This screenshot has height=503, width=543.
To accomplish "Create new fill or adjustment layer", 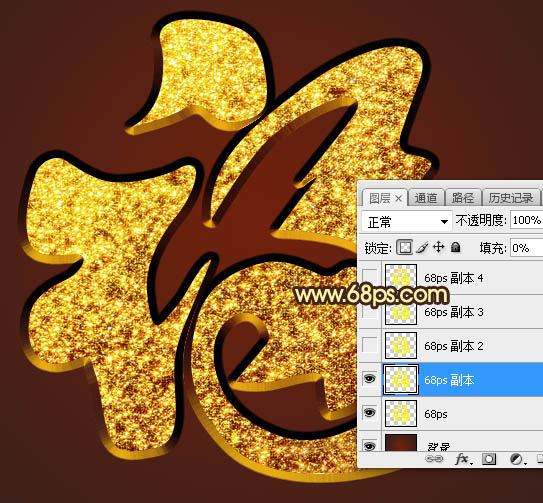I will tap(517, 459).
